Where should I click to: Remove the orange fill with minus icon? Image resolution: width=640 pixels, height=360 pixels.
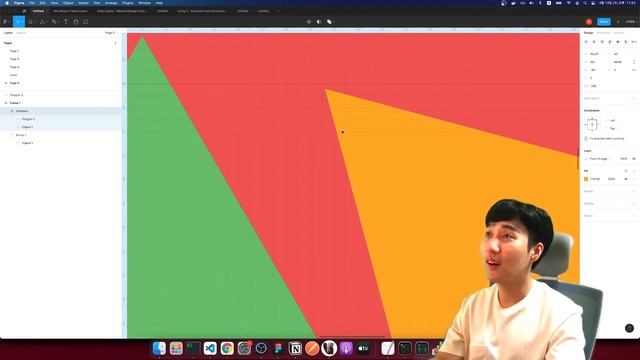(x=634, y=179)
